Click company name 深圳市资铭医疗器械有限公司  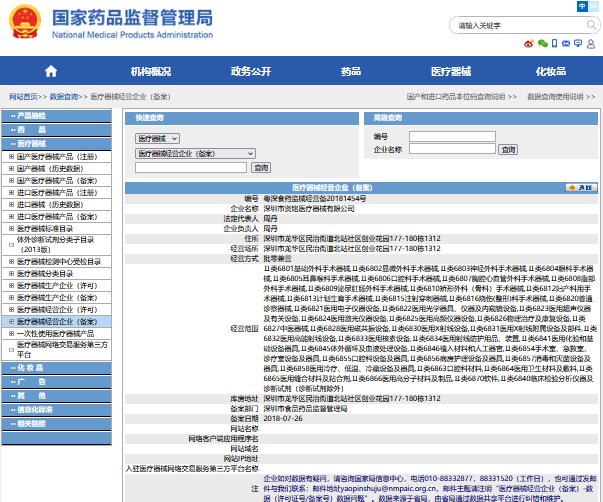coord(309,208)
